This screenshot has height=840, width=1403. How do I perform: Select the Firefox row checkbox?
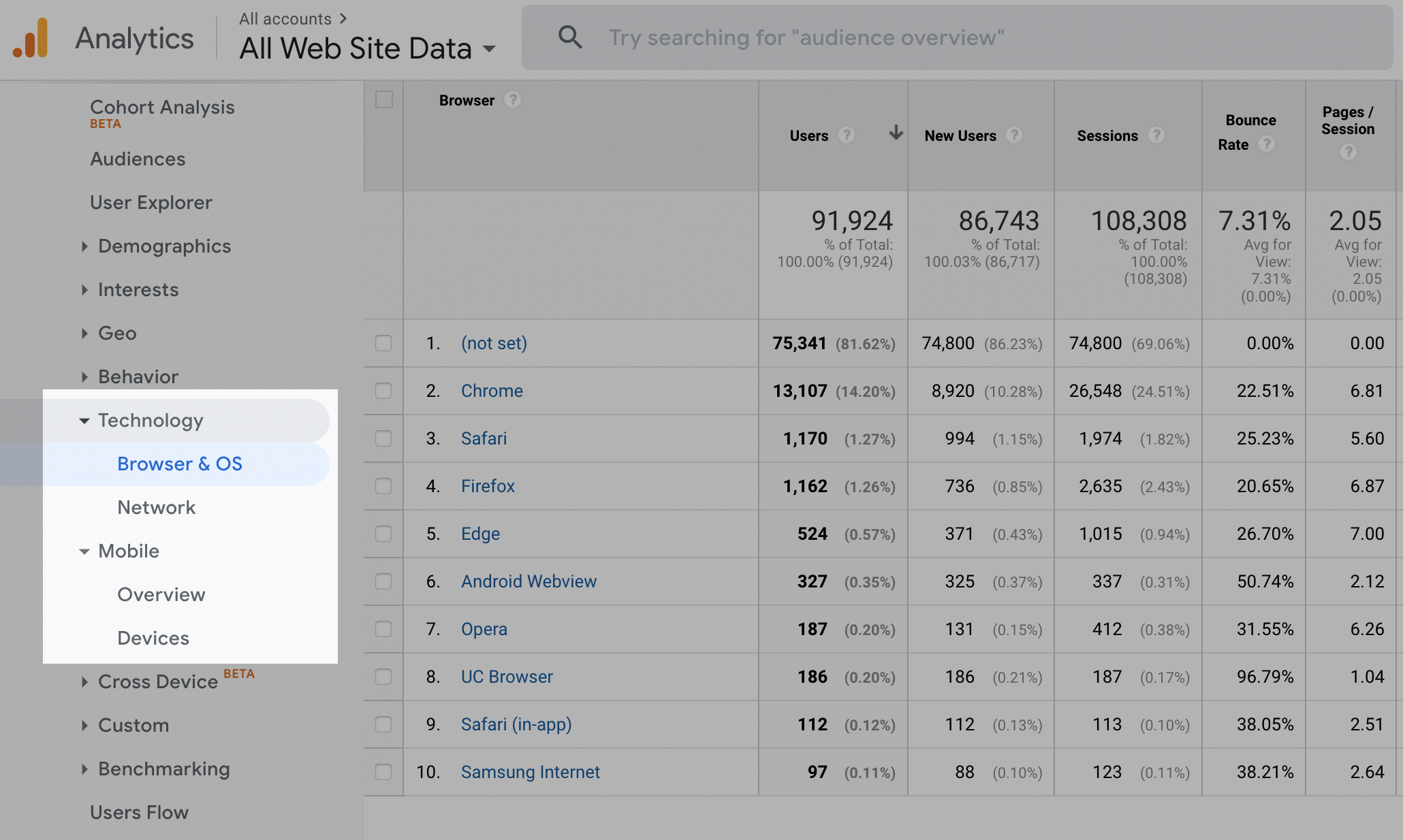tap(383, 486)
